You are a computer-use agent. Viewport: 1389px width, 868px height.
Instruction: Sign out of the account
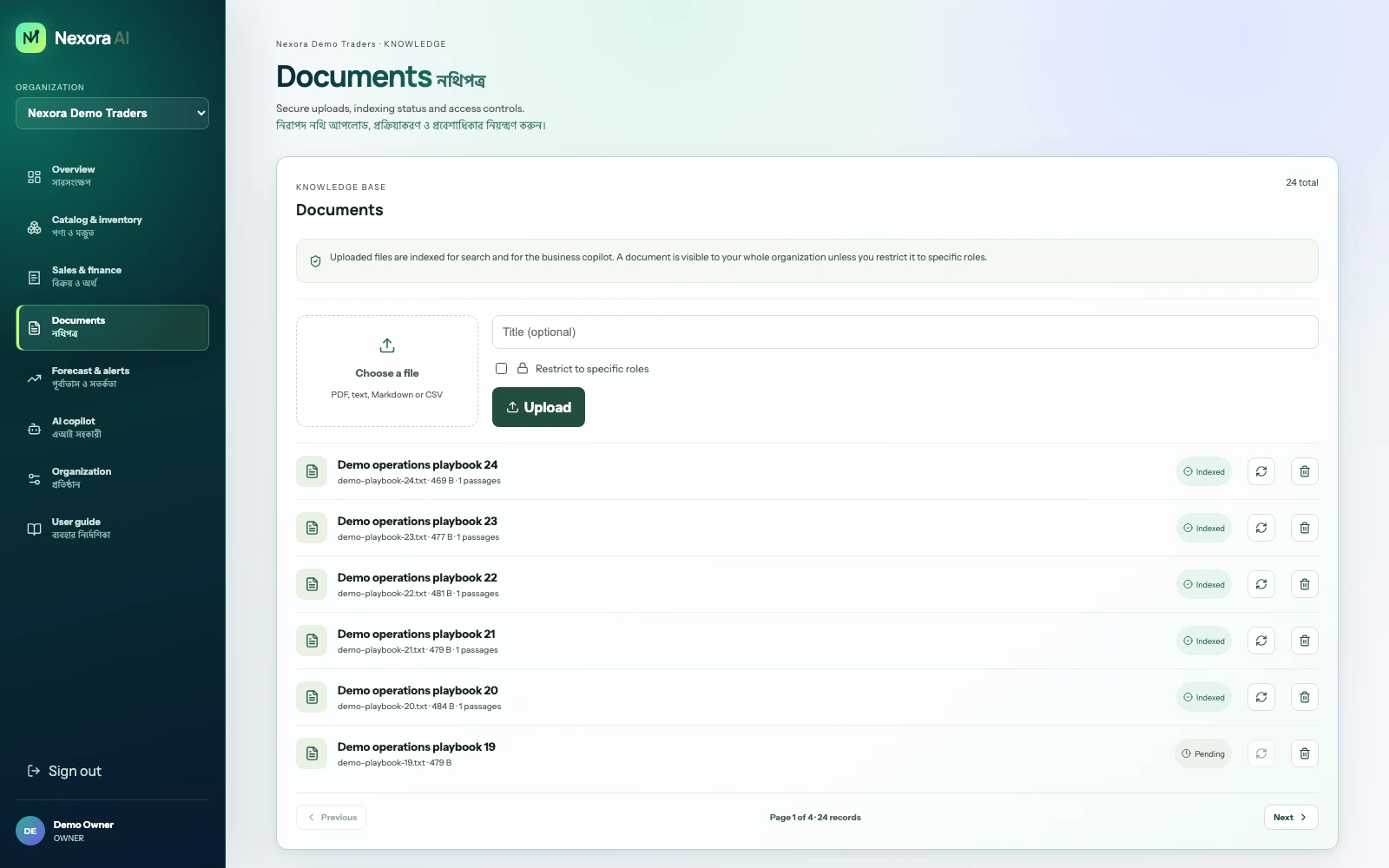coord(64,771)
